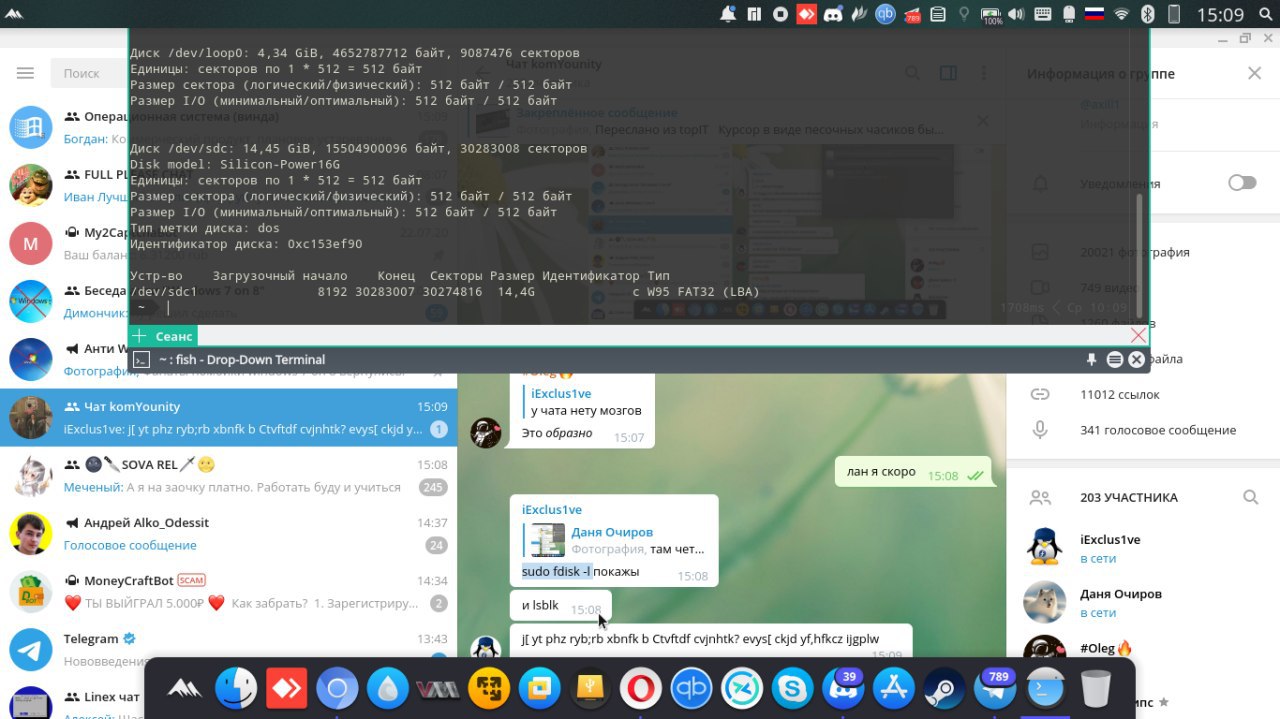Open Opera browser from the dock
Screen dimensions: 1280x719
tap(640, 688)
